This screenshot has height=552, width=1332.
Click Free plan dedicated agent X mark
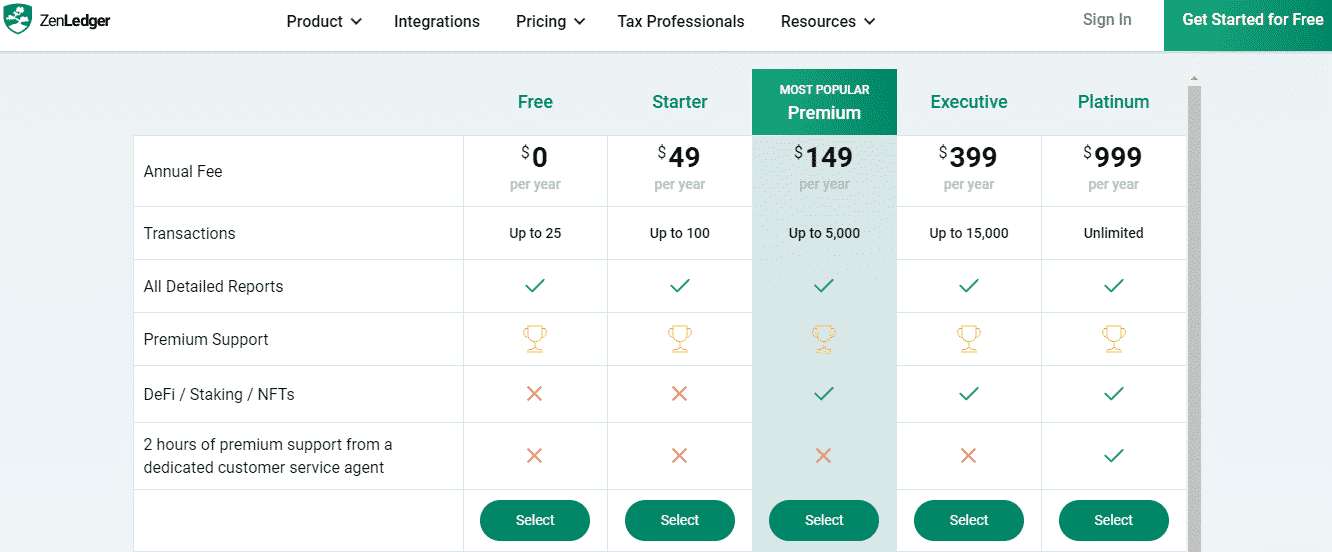pos(534,456)
